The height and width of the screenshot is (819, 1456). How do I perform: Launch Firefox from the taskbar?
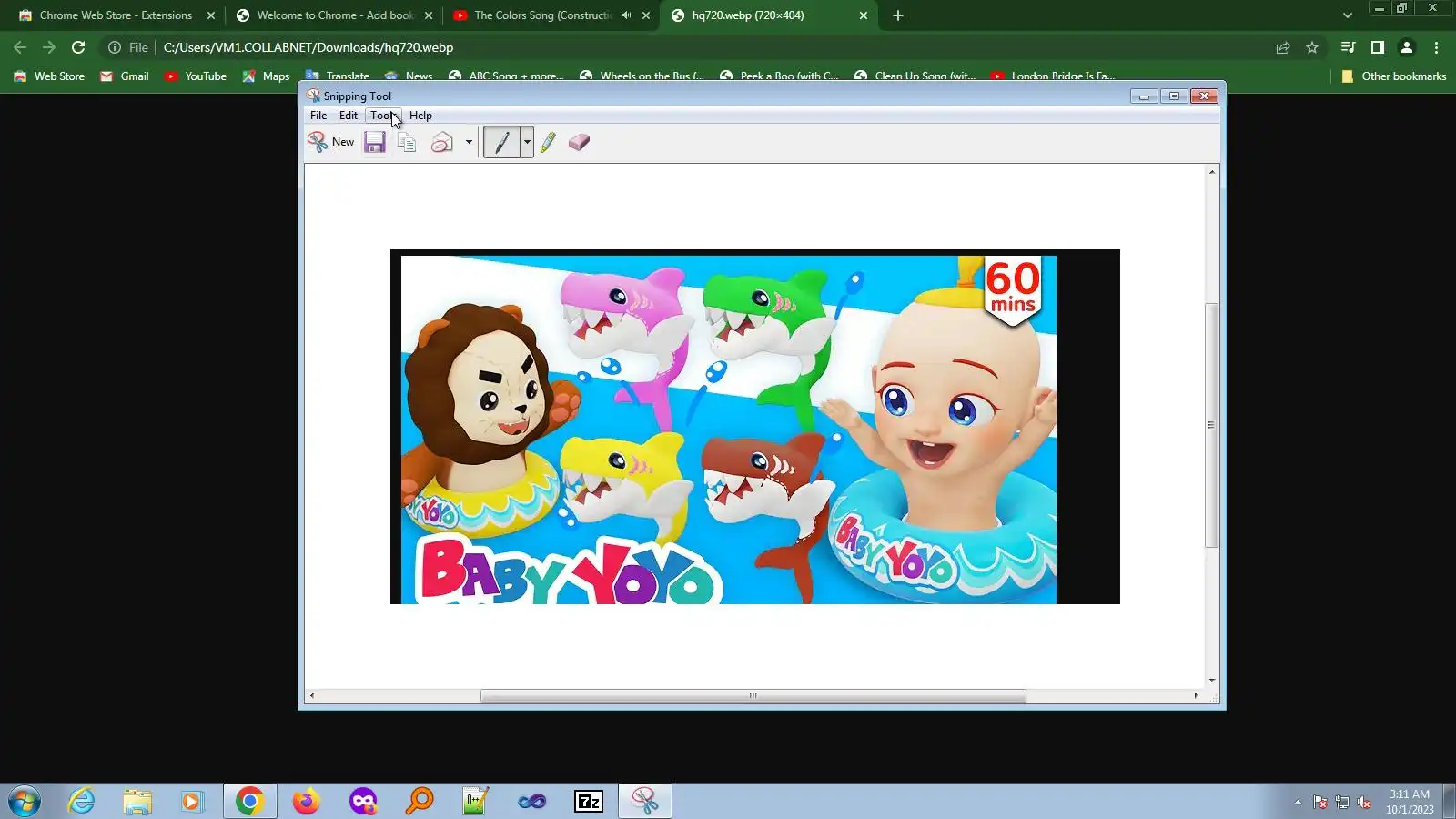coord(307,801)
